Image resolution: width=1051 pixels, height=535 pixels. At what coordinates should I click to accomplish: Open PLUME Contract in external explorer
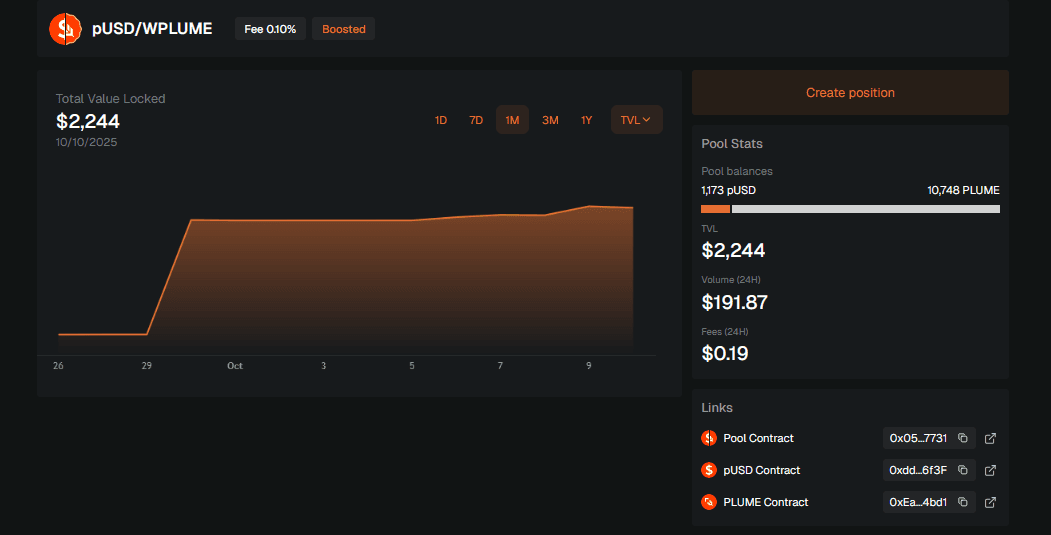[990, 502]
